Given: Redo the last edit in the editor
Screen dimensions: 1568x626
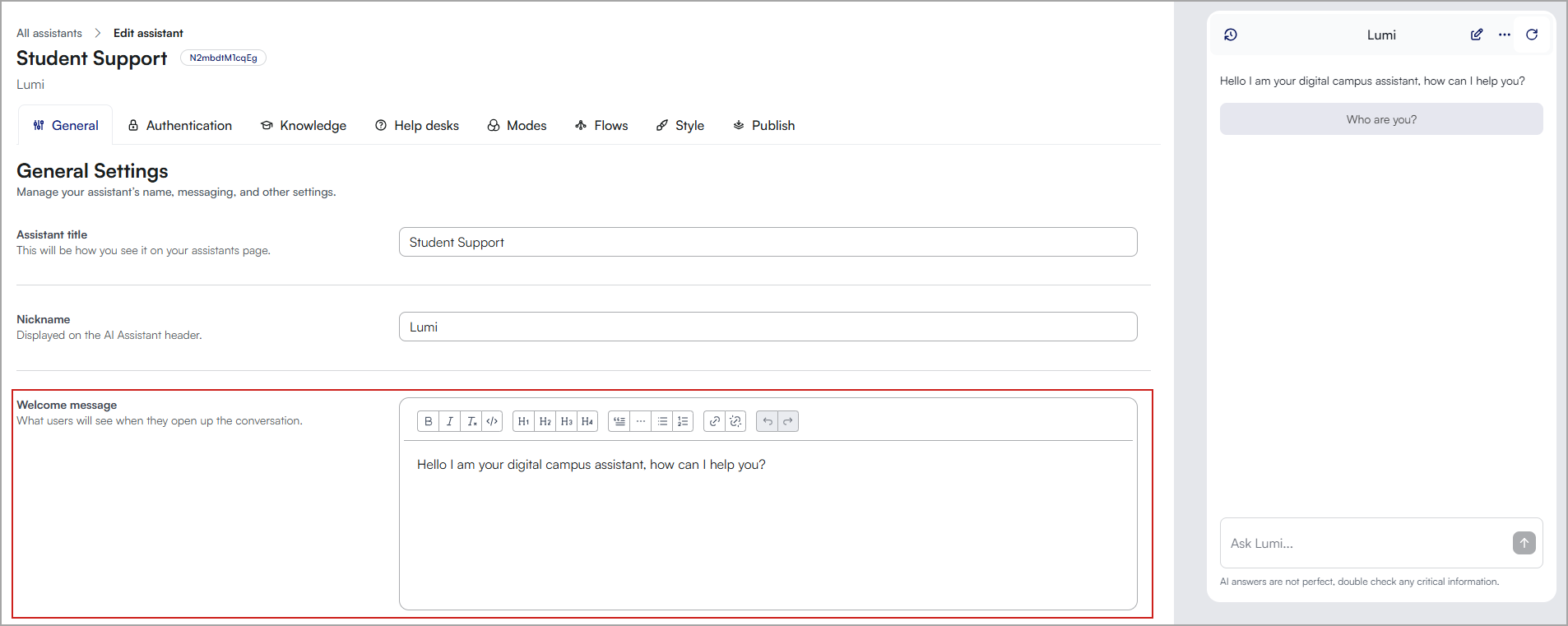Looking at the screenshot, I should [x=788, y=421].
